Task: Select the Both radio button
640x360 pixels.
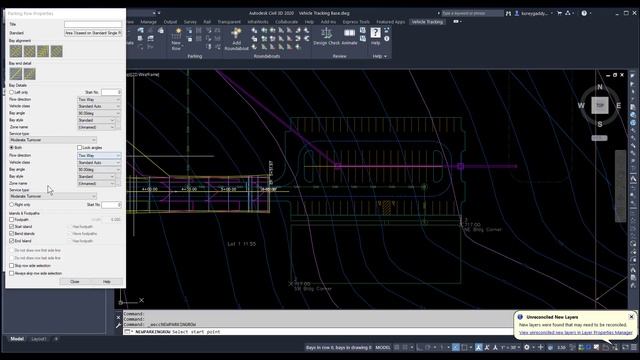Action: click(x=11, y=147)
